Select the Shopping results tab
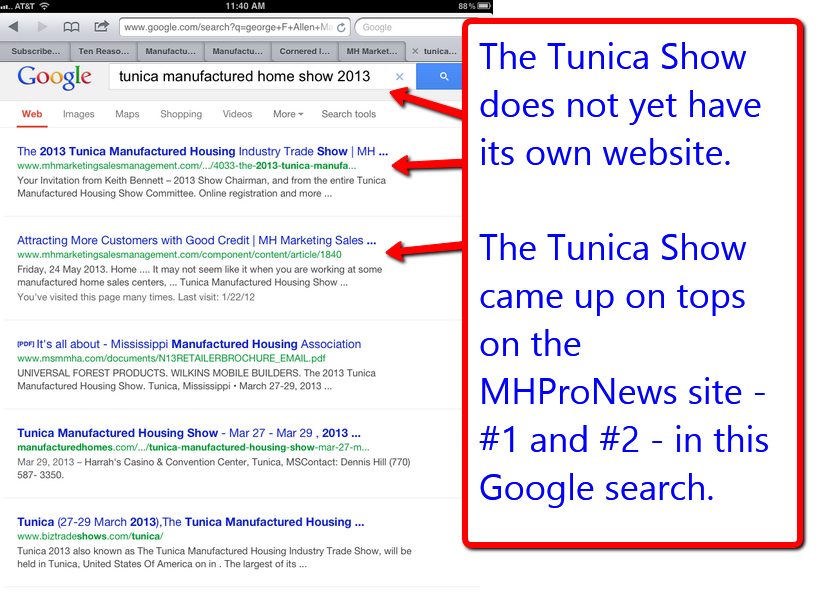This screenshot has height=597, width=819. point(181,114)
